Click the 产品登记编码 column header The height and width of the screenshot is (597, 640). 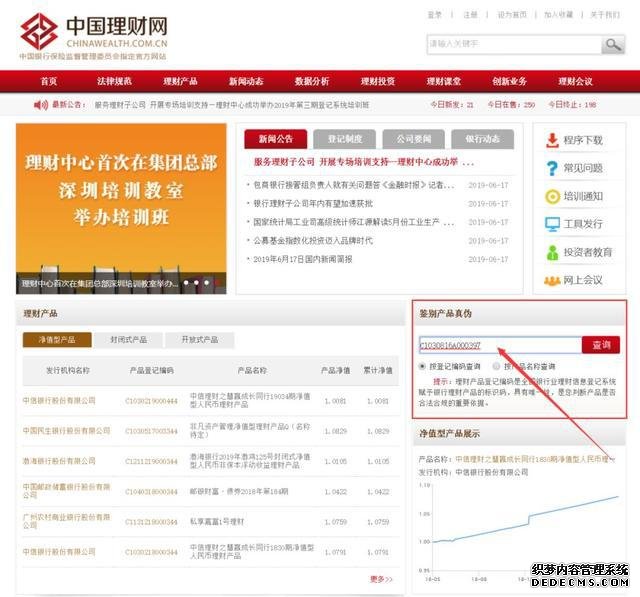tap(151, 371)
